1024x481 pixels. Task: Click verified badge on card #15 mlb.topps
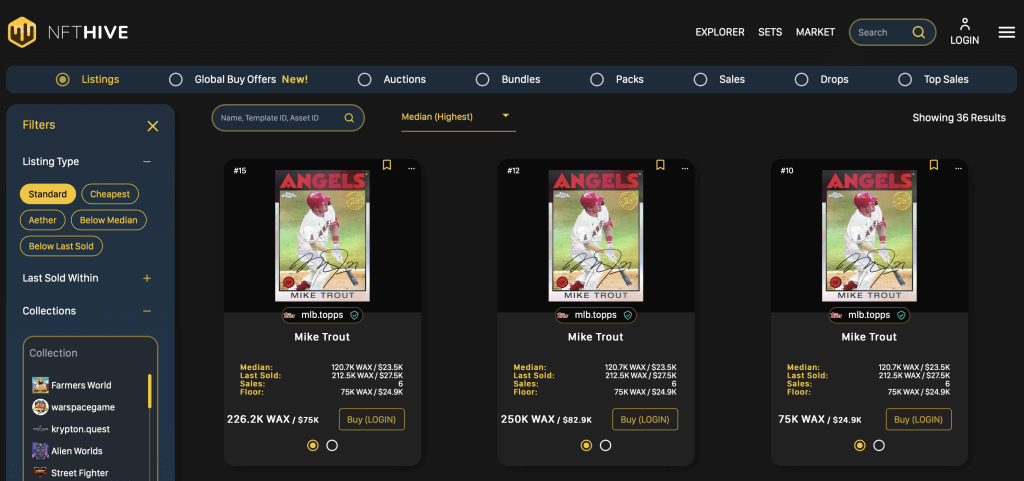354,315
